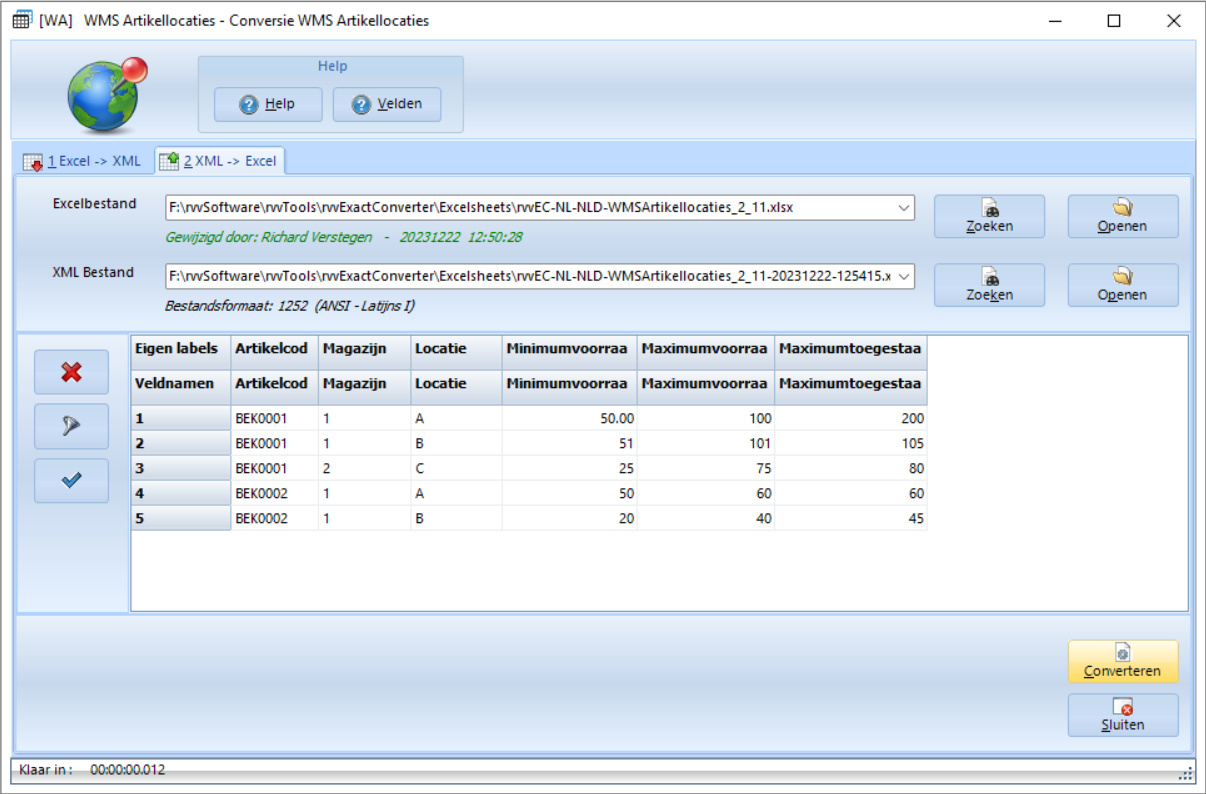The height and width of the screenshot is (794, 1206).
Task: Select row 3 header in the grid
Action: 180,468
